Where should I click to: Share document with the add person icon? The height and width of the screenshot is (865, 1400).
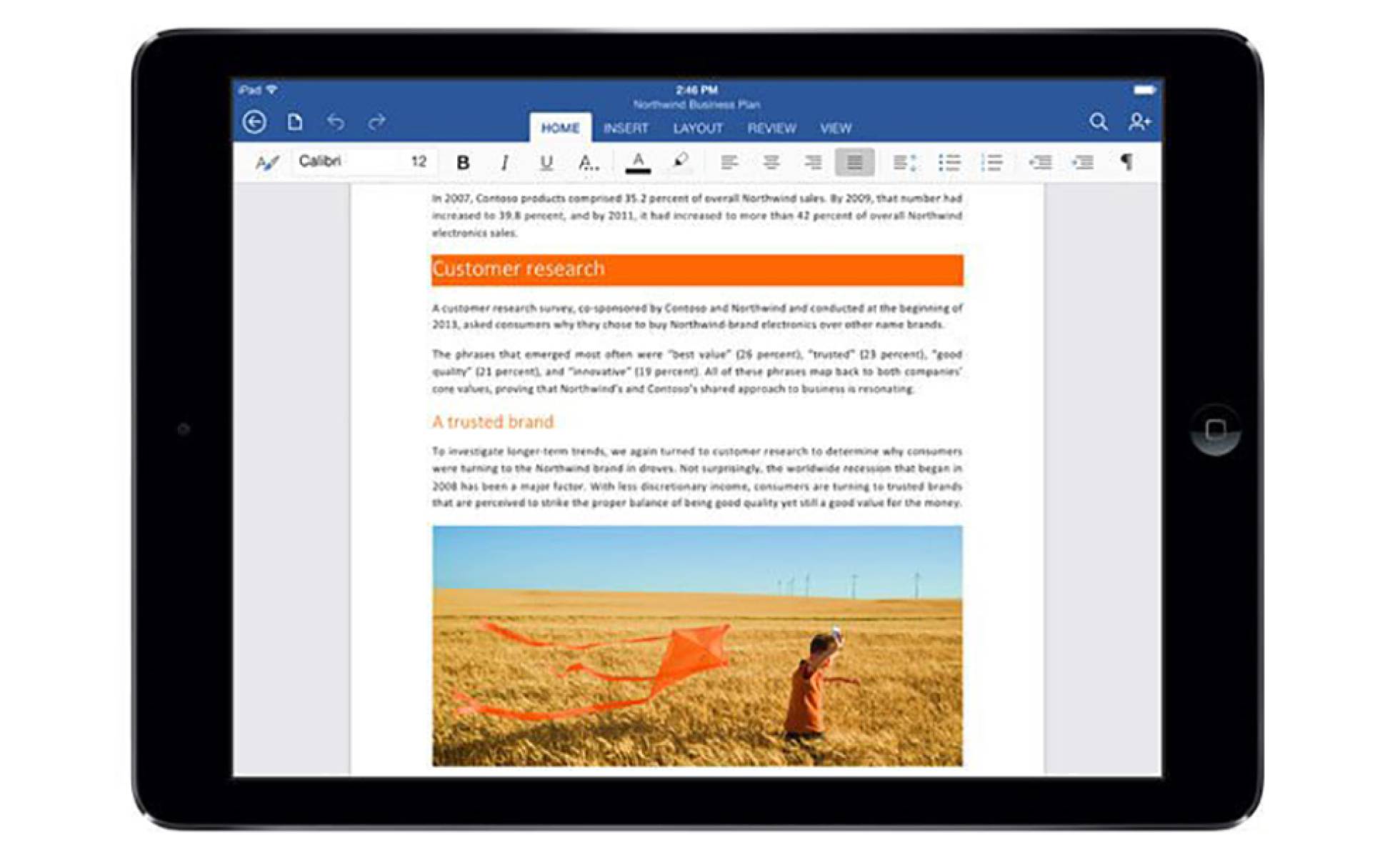(x=1139, y=122)
